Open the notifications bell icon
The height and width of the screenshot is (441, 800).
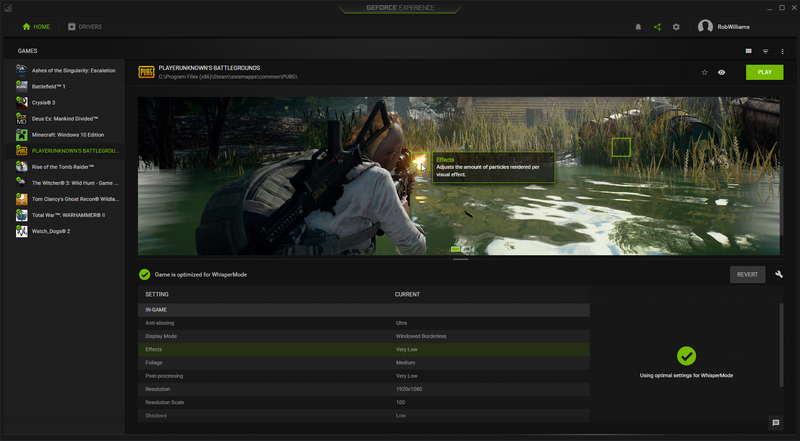coord(638,27)
